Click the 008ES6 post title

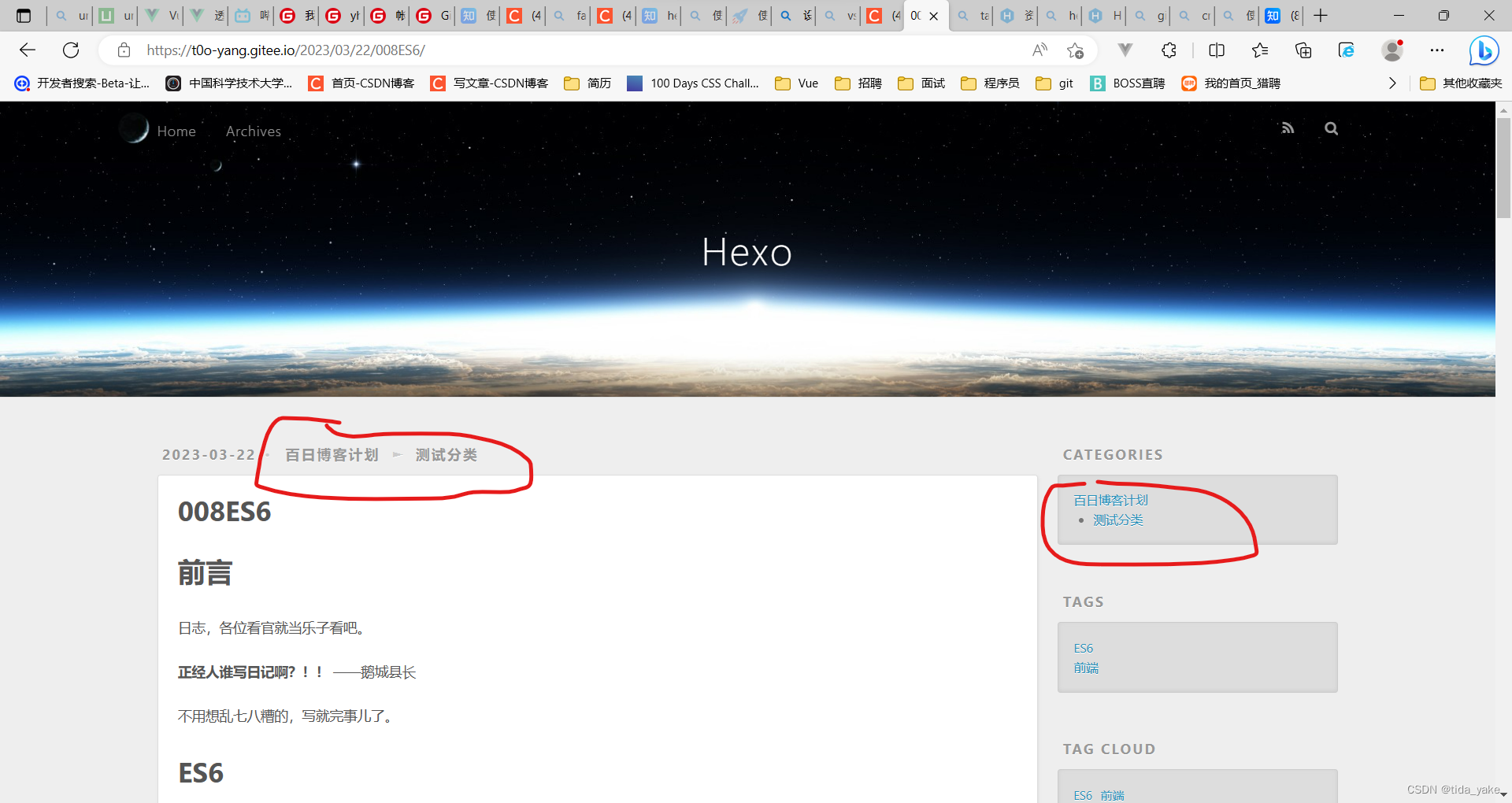point(224,512)
